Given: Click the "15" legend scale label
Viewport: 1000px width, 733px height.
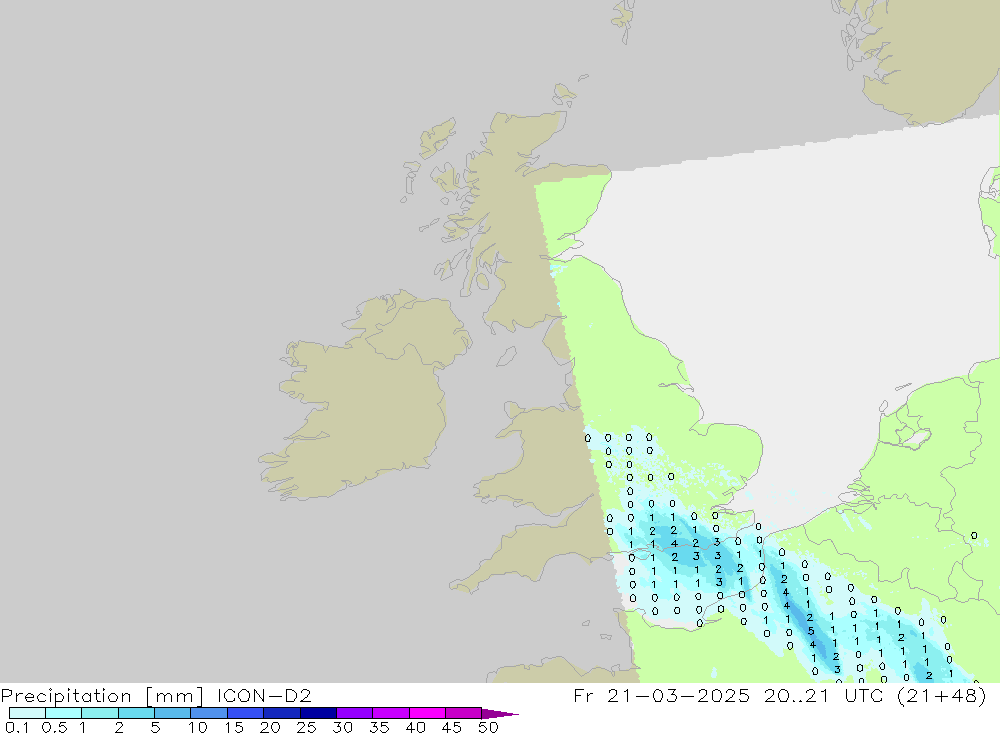Looking at the screenshot, I should pyautogui.click(x=234, y=727).
